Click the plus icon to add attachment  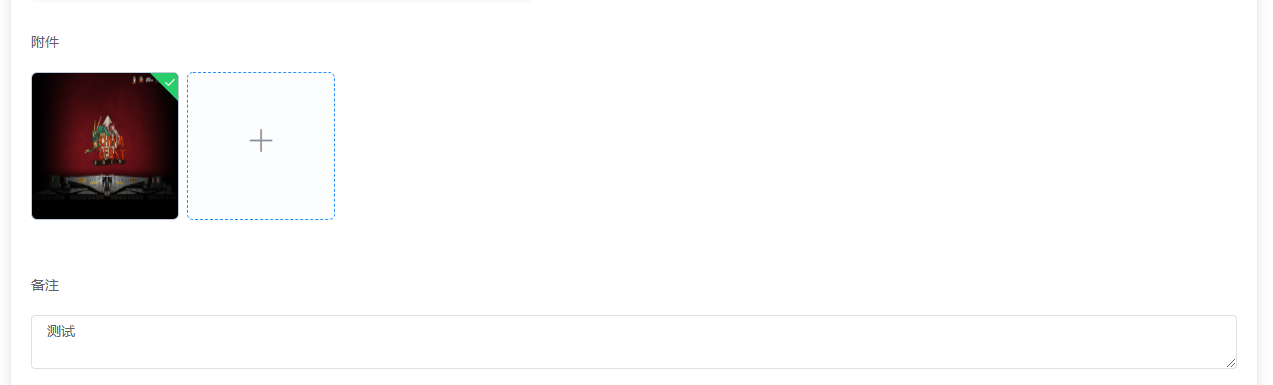point(261,141)
